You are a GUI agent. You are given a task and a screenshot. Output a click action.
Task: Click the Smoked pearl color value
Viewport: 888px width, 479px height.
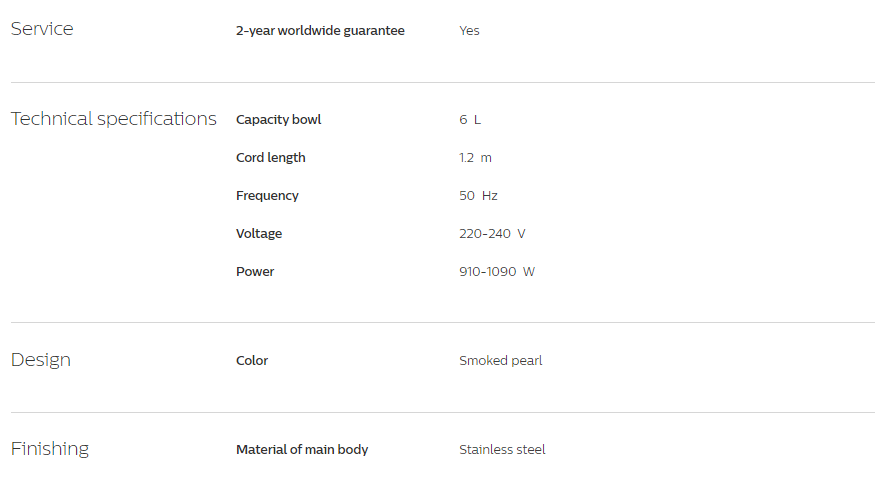click(501, 361)
